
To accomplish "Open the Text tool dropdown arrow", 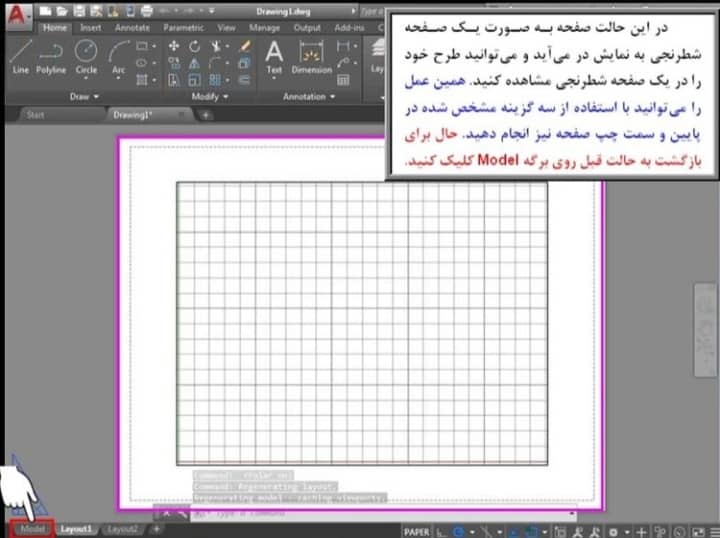I will click(x=274, y=78).
